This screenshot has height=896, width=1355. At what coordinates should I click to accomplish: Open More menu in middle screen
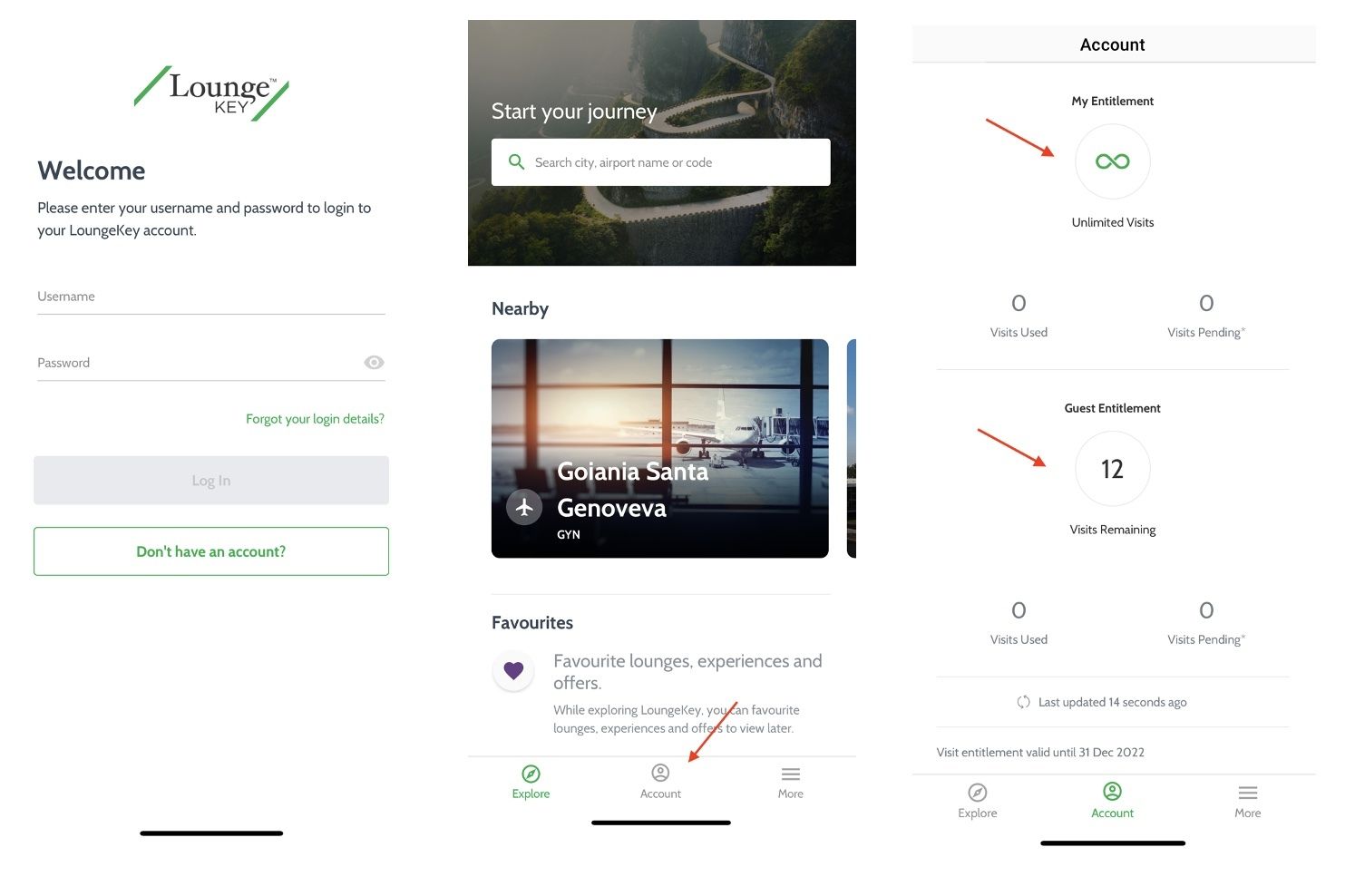click(x=791, y=781)
